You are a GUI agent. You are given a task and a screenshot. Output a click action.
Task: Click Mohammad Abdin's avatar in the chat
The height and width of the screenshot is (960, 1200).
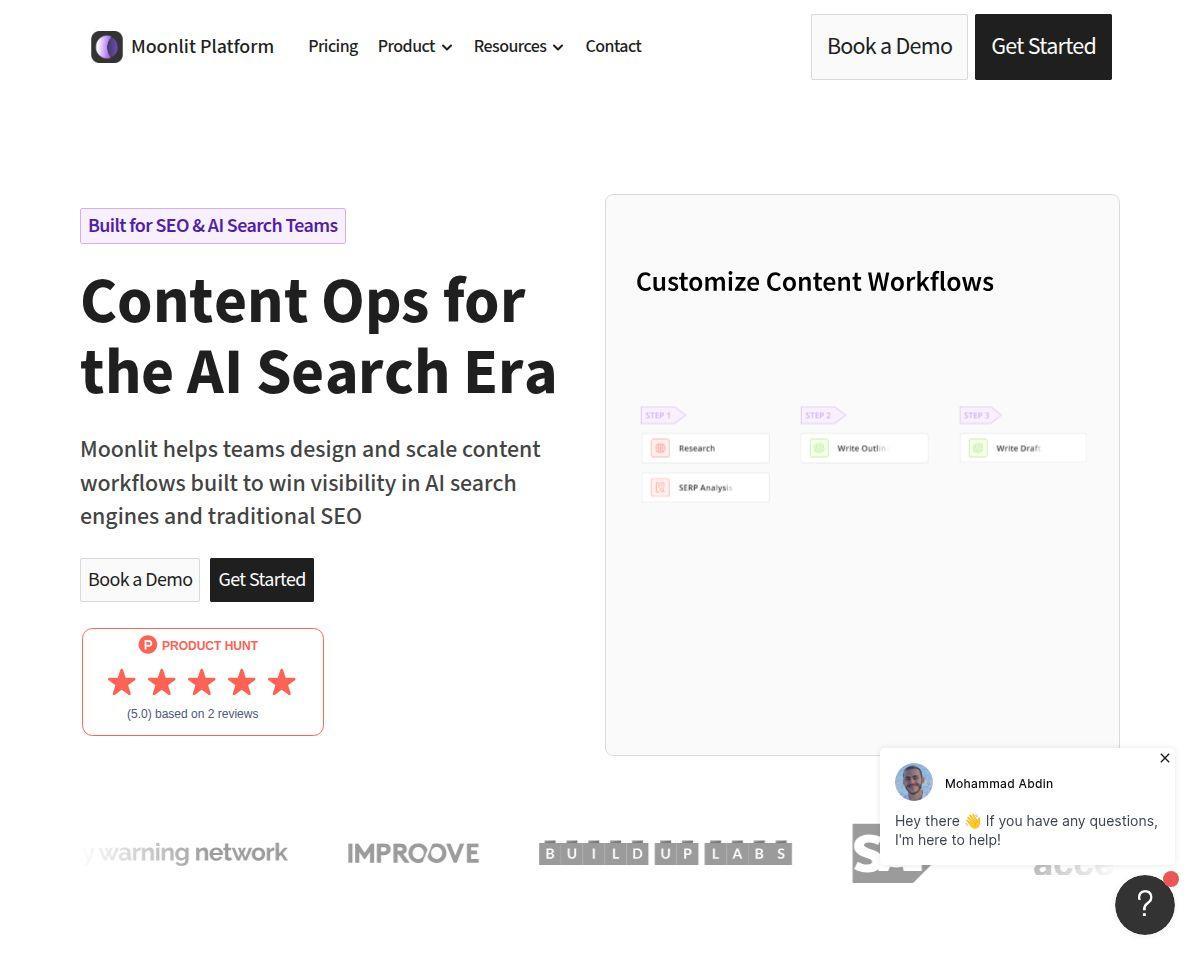pos(914,782)
